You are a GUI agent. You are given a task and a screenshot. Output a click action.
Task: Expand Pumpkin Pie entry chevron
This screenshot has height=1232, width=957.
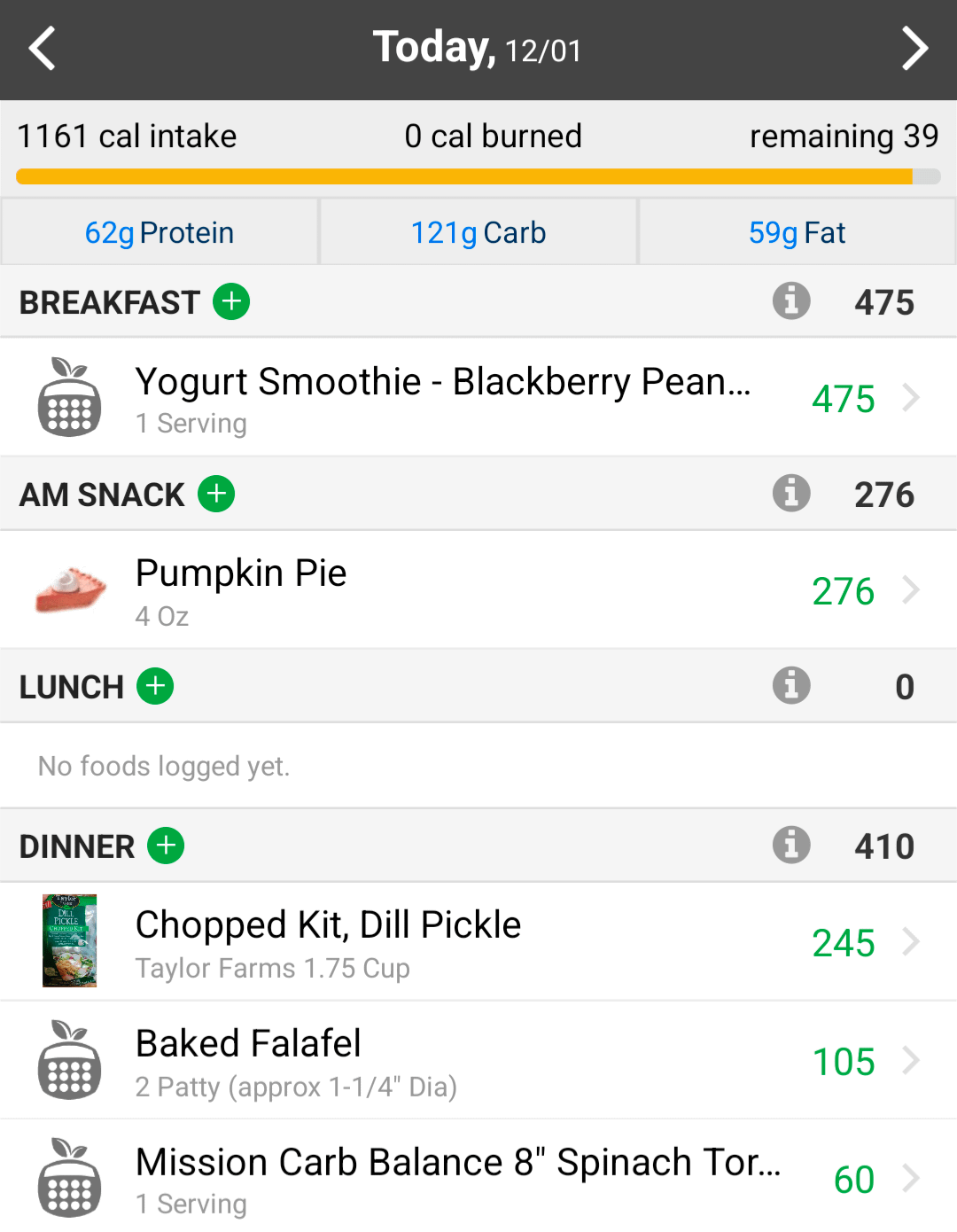click(911, 589)
